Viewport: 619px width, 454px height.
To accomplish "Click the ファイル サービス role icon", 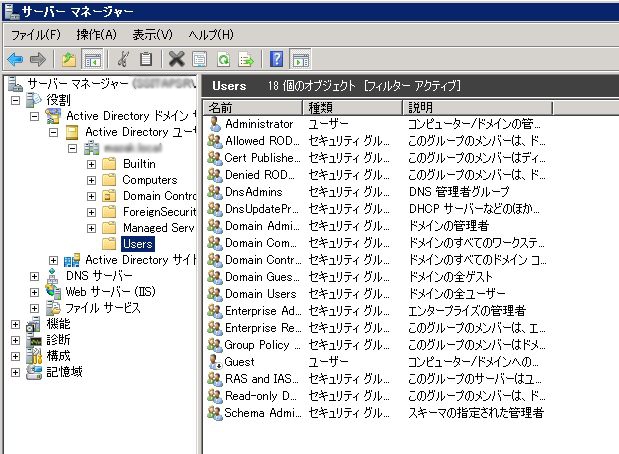I will 53,308.
